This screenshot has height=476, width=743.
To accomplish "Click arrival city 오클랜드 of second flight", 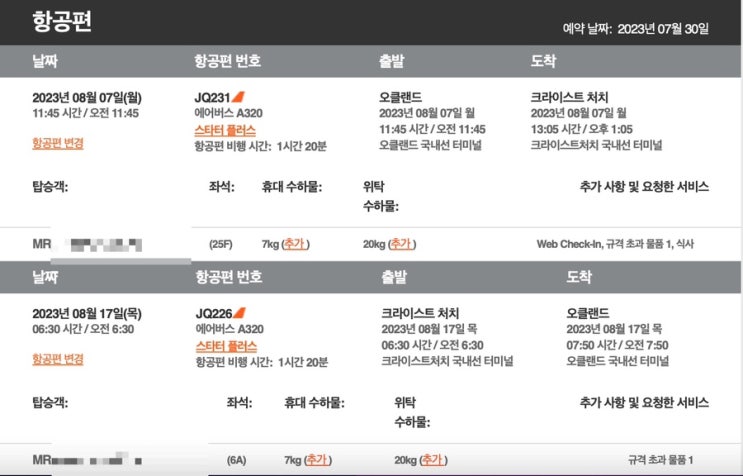I will tap(588, 313).
